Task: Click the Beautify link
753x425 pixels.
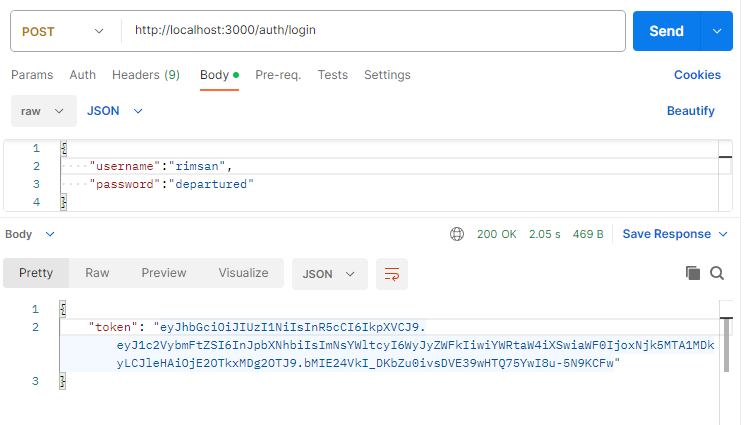Action: tap(691, 111)
